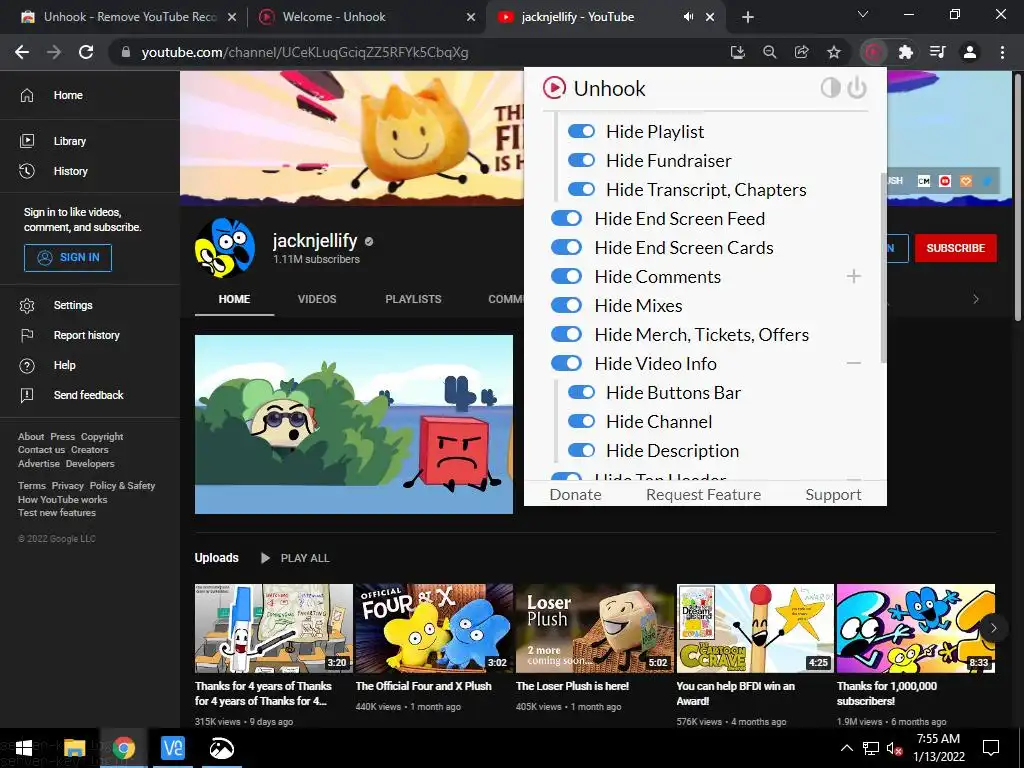Toggle the Hide Buttons Bar switch
Screen dimensions: 1024x768
click(x=581, y=392)
